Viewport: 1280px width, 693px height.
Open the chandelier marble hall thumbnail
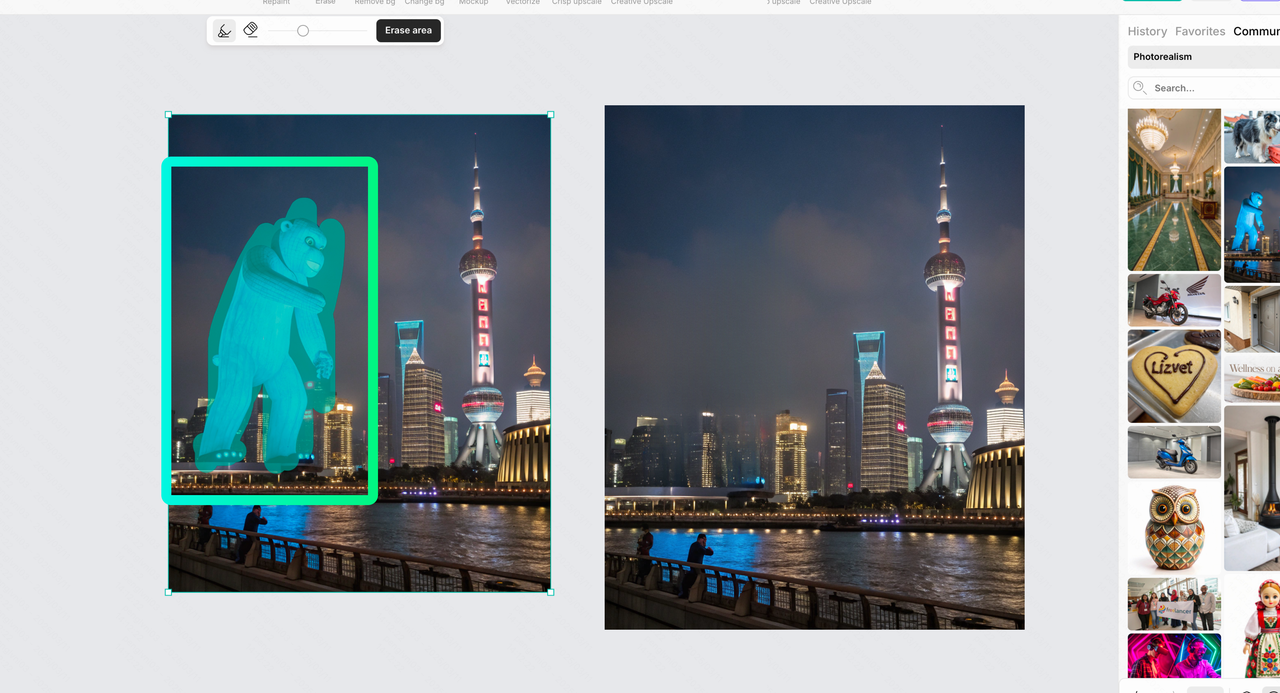(x=1174, y=190)
